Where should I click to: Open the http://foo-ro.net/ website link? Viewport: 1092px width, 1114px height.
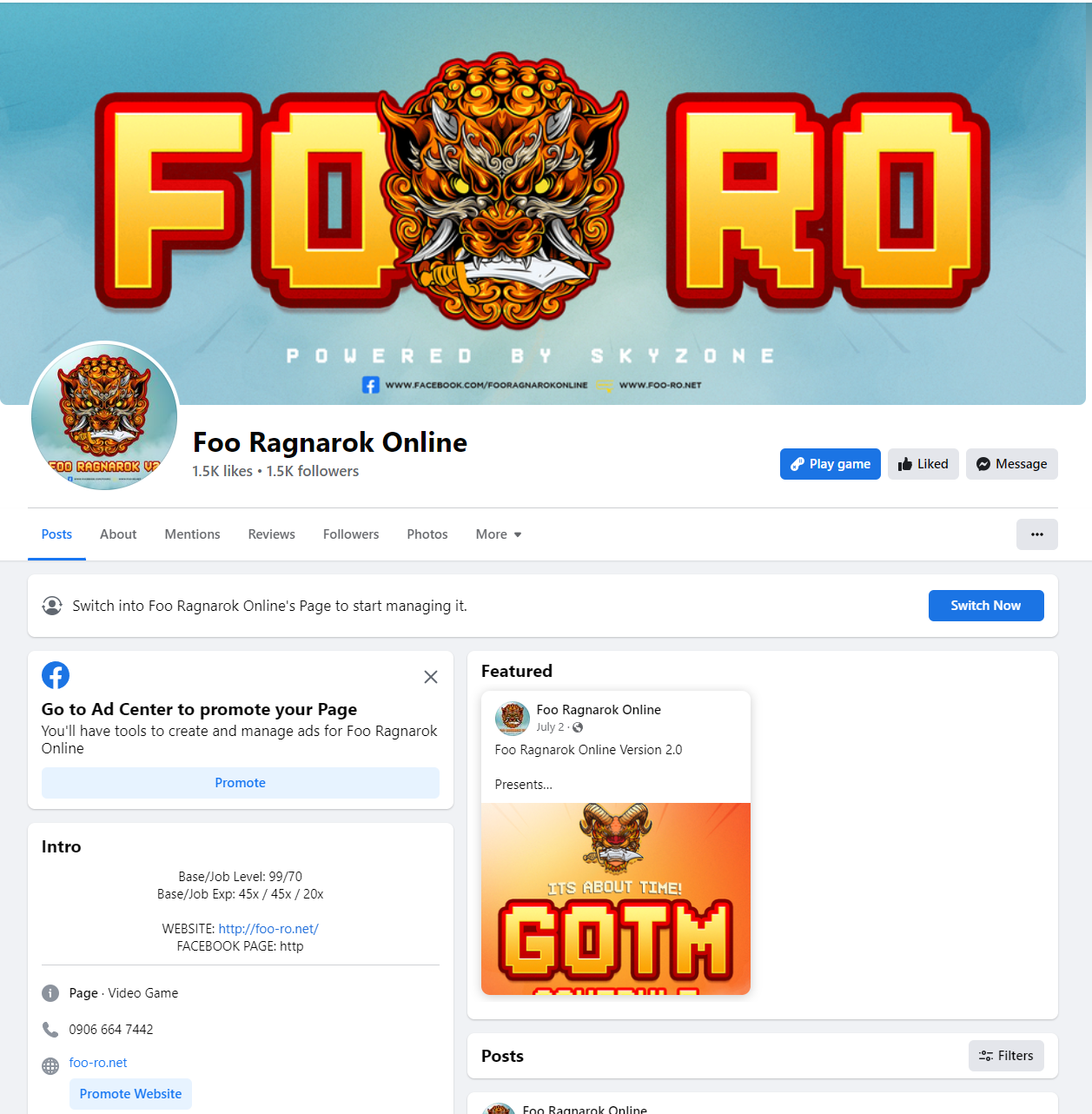tap(268, 929)
